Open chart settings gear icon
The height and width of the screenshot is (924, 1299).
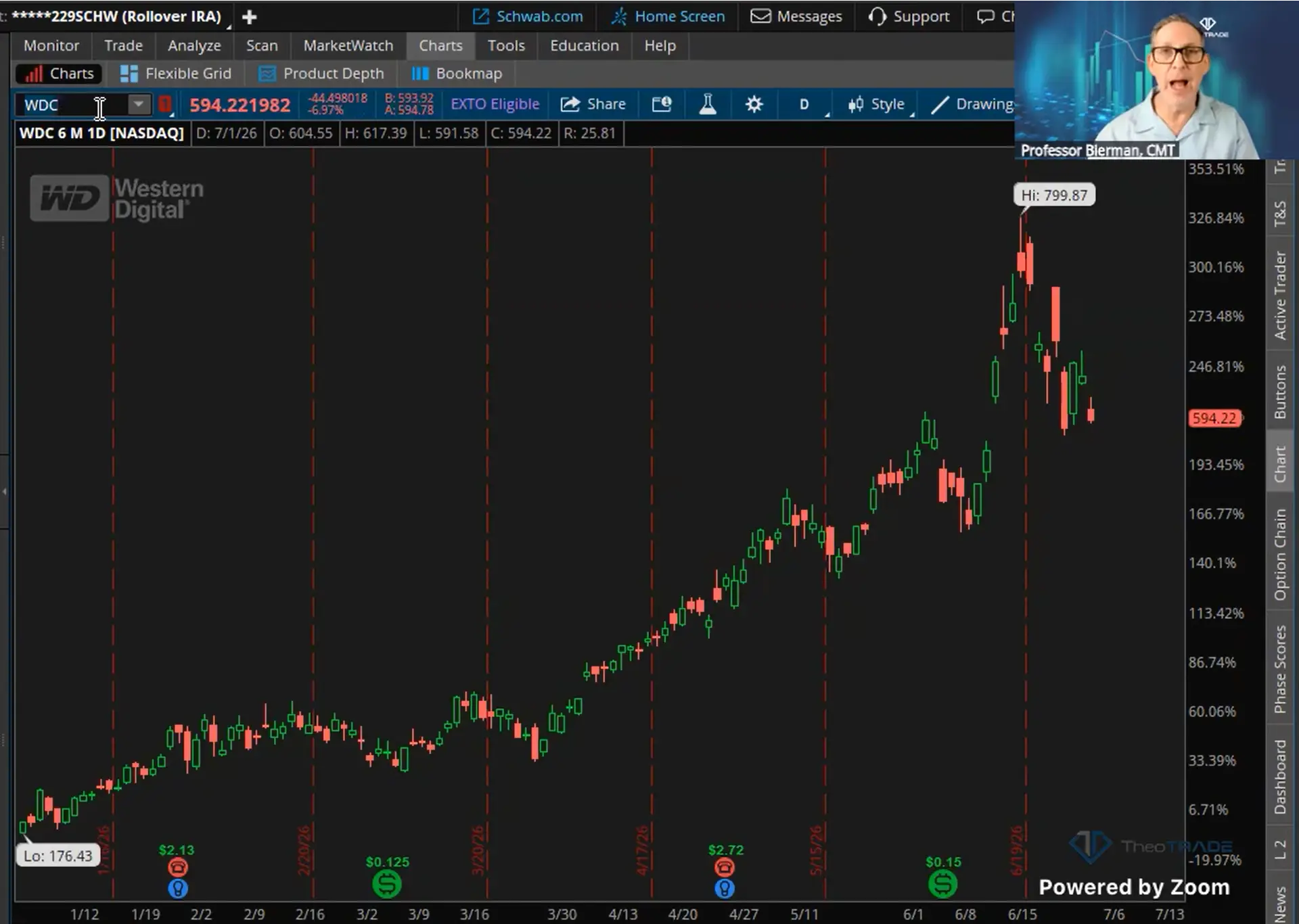(x=754, y=104)
